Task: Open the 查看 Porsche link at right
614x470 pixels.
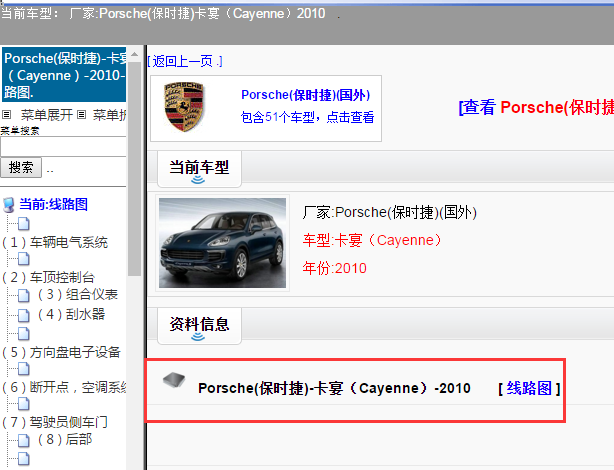Action: 536,107
